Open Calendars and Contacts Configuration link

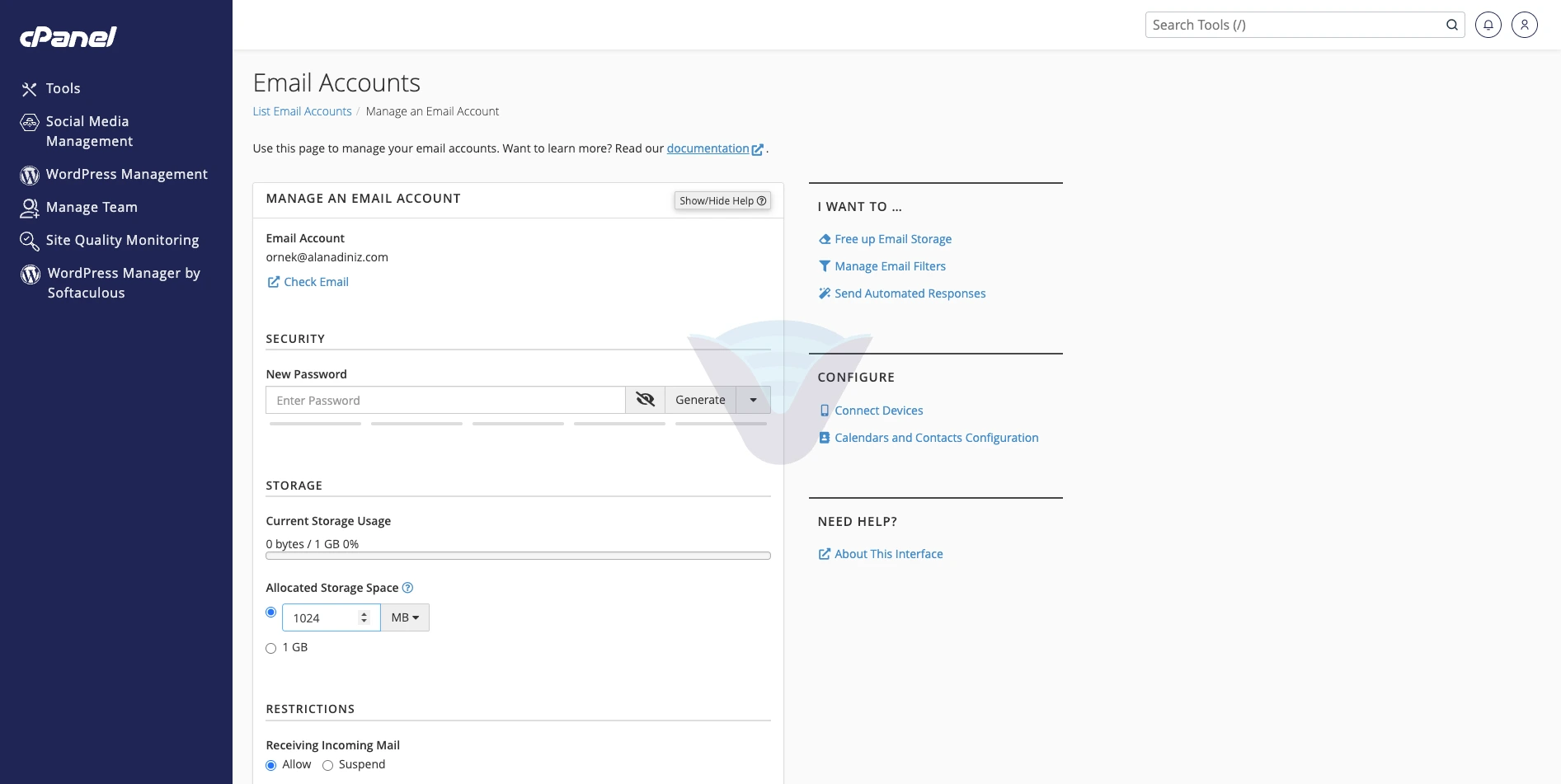point(936,438)
